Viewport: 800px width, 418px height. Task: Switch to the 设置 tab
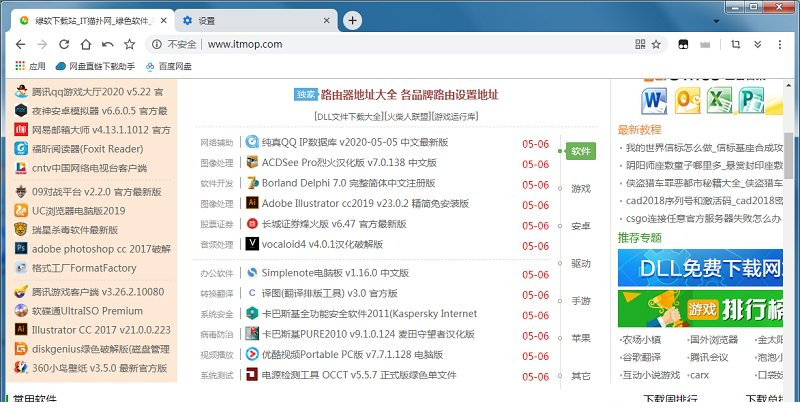[x=256, y=20]
